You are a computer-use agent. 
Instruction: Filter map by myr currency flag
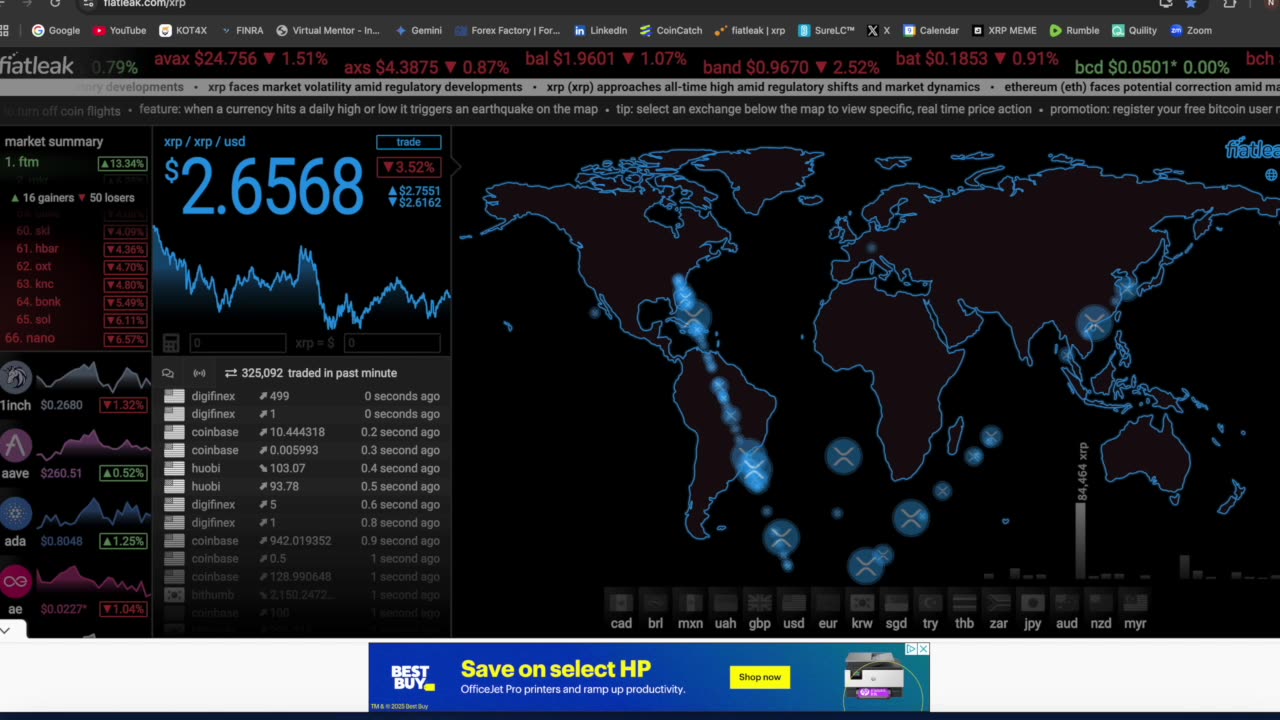click(x=1135, y=603)
